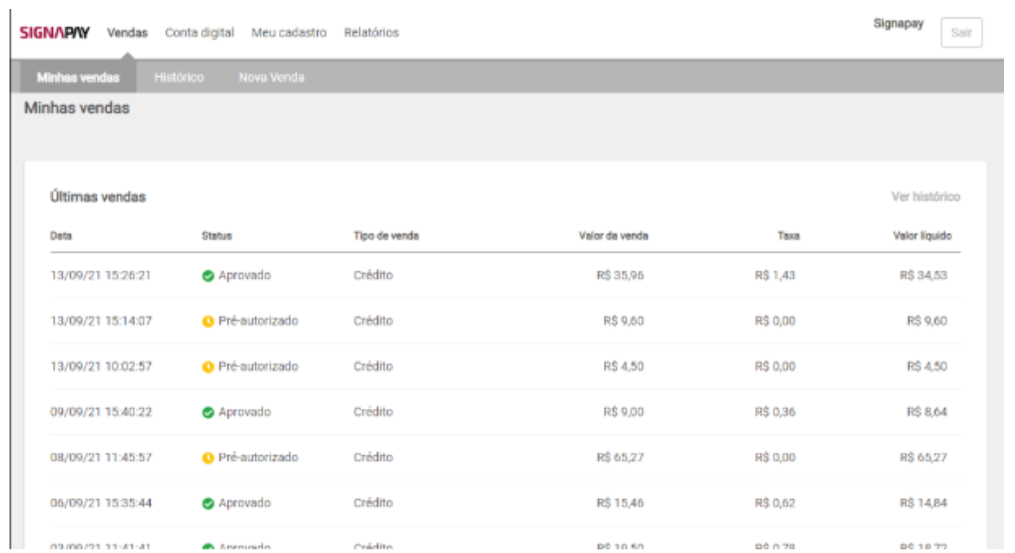Click orange status icon on 13/09/21 10:02:57 sale
The width and height of the screenshot is (1015, 553).
207,366
